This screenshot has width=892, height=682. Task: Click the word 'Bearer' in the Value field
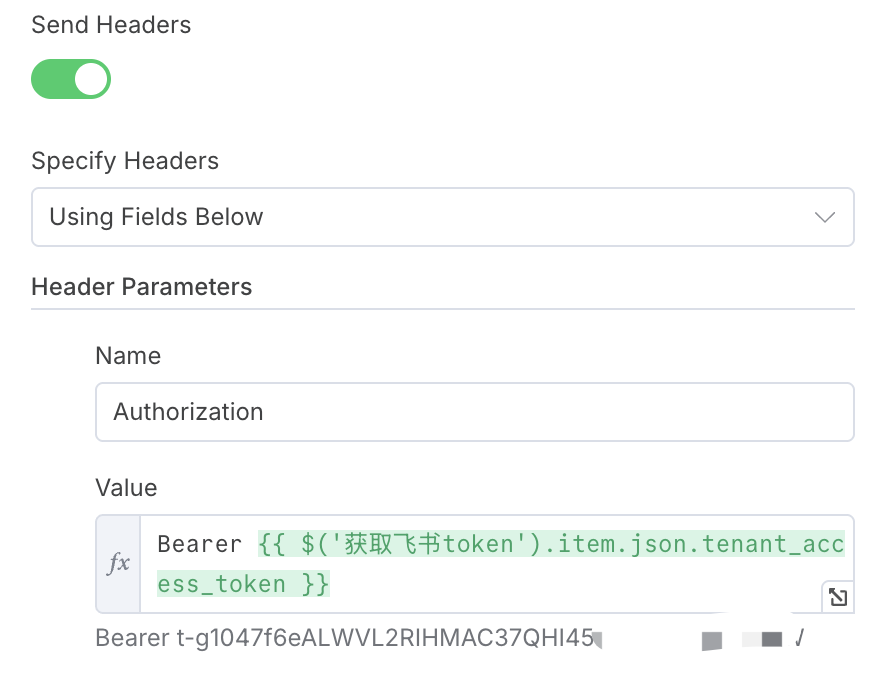(x=200, y=545)
